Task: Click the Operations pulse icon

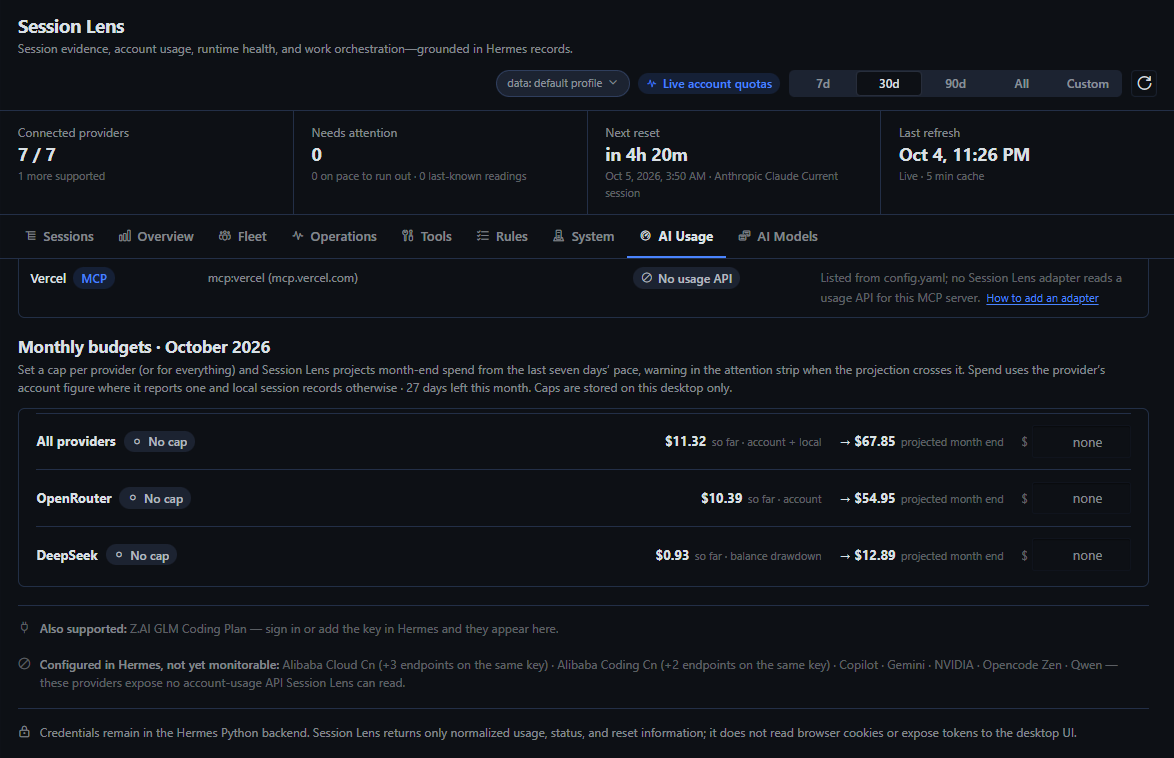Action: [298, 236]
